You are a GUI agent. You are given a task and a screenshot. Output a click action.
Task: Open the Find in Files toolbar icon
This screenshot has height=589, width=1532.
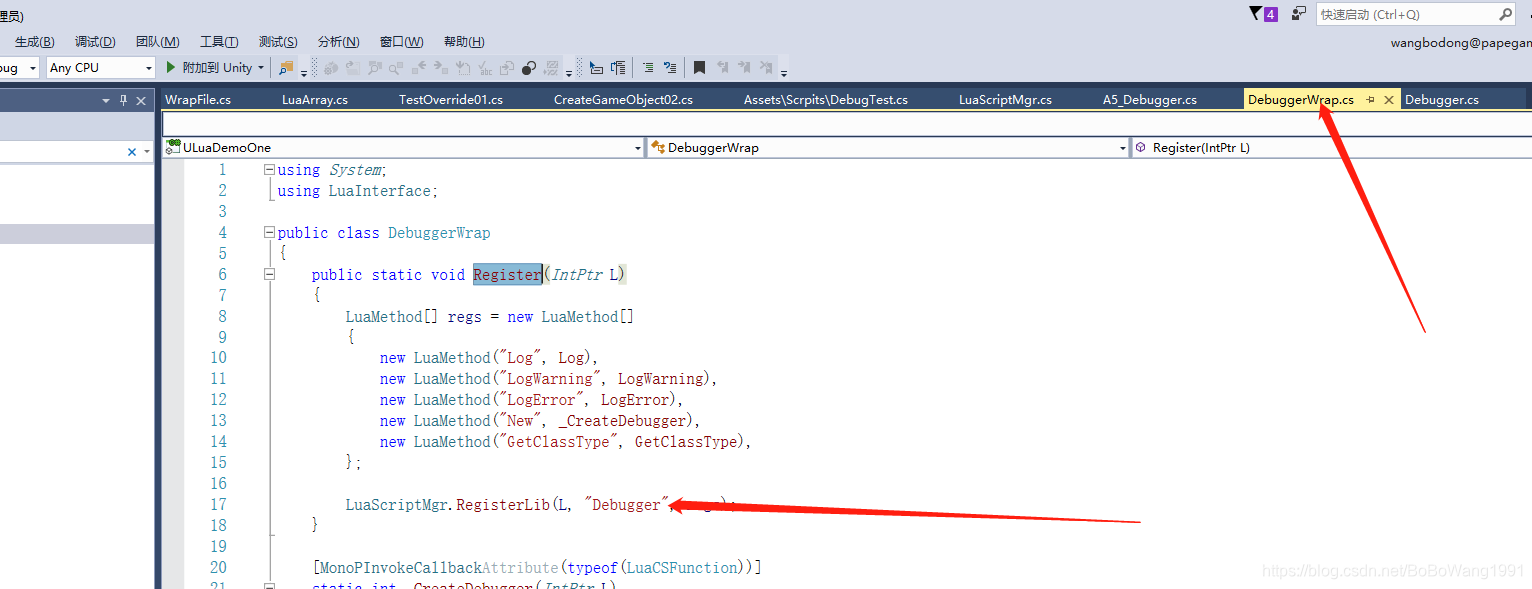click(286, 68)
